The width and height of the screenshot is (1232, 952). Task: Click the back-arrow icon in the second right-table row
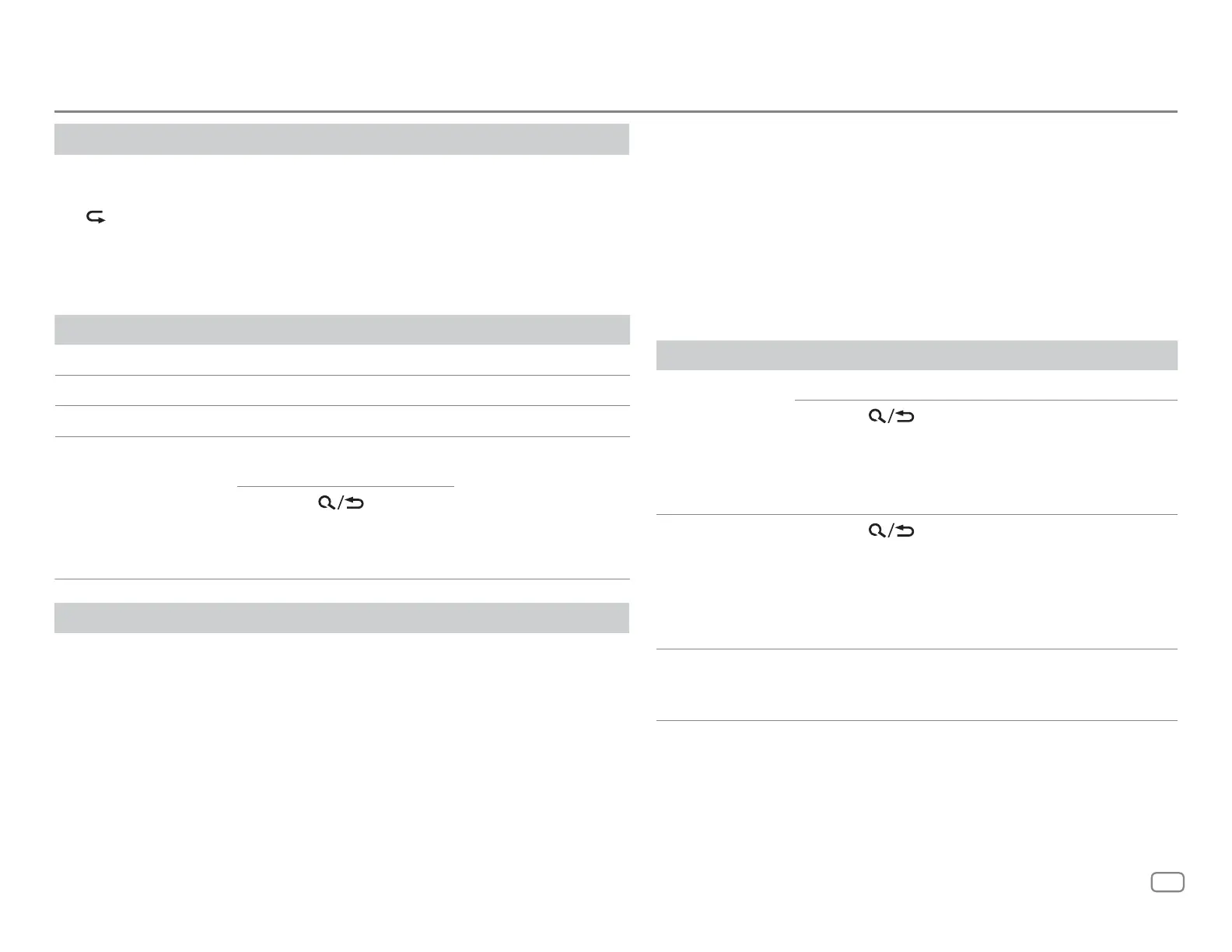tap(905, 532)
